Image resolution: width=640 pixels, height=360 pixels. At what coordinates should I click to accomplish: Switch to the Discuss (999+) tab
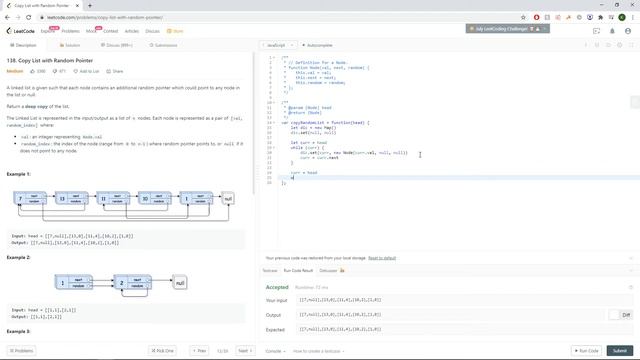(x=117, y=45)
